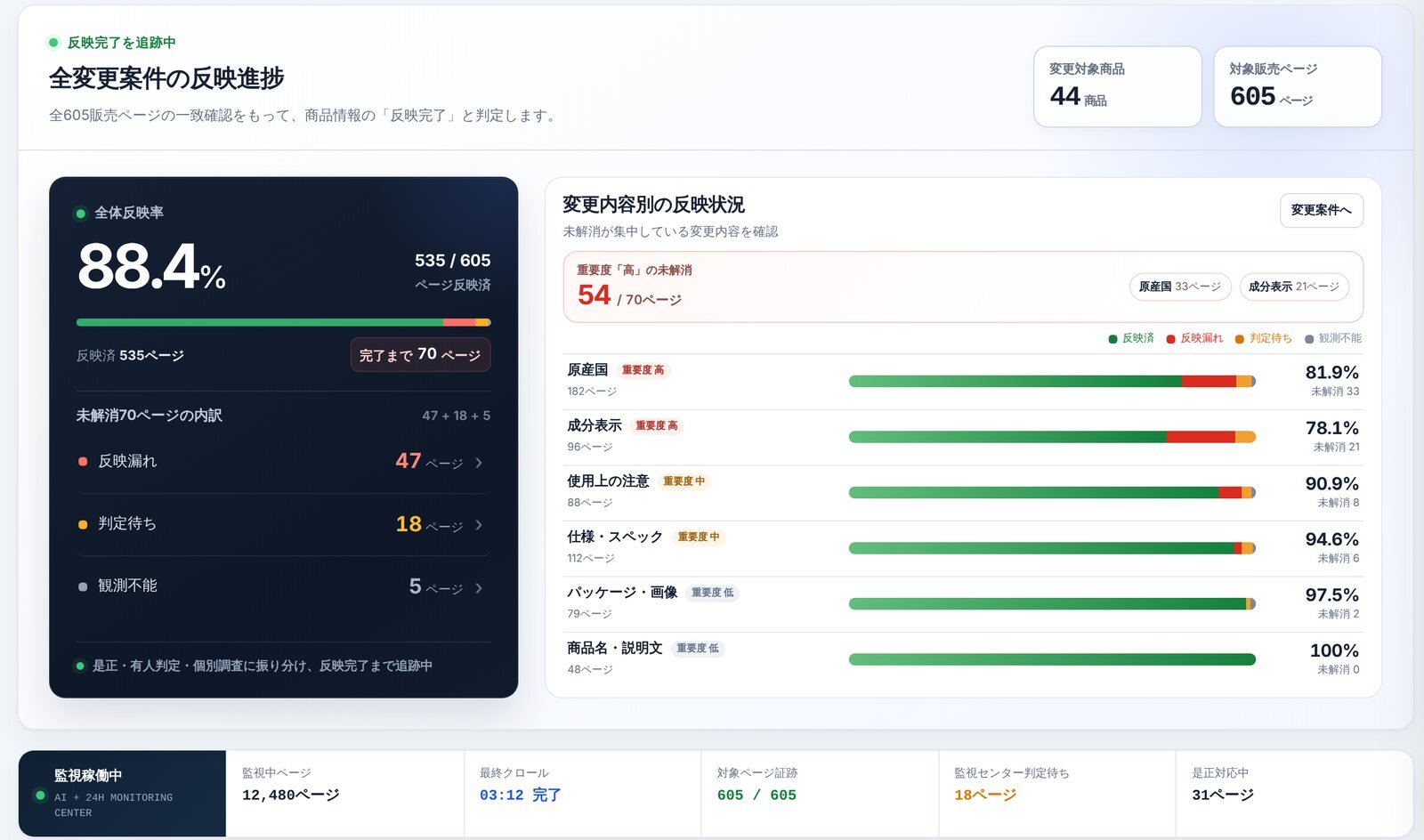Image resolution: width=1424 pixels, height=840 pixels.
Task: Click the パッケージ・画像 row progress bar
Action: click(x=1052, y=603)
